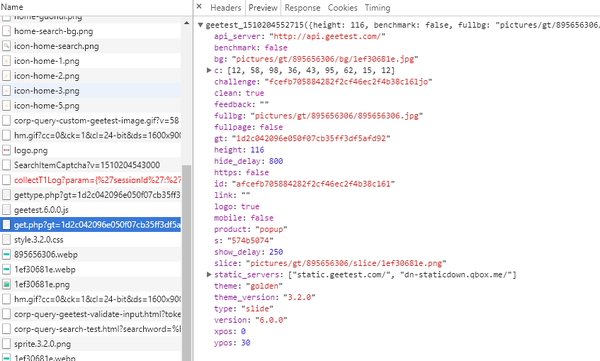The height and width of the screenshot is (361, 600).
Task: Click the Name column header
Action: [x=12, y=7]
